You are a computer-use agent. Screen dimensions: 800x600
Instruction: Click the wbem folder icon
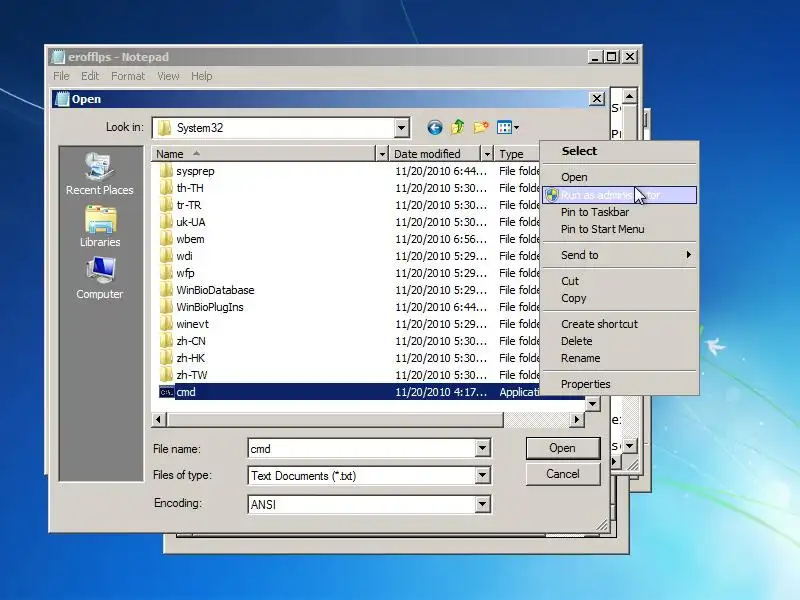[x=166, y=239]
